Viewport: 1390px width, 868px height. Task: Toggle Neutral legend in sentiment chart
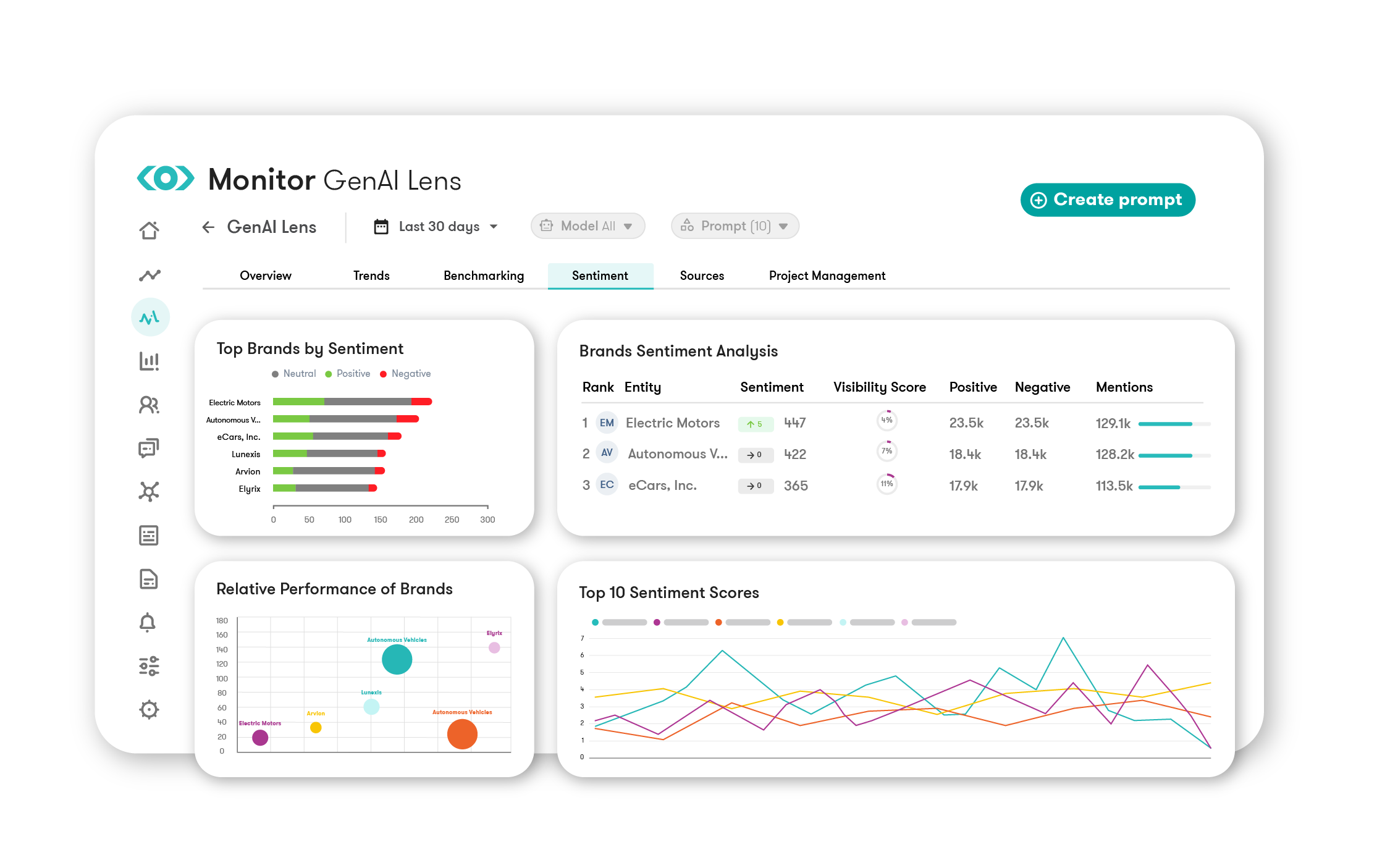(294, 374)
